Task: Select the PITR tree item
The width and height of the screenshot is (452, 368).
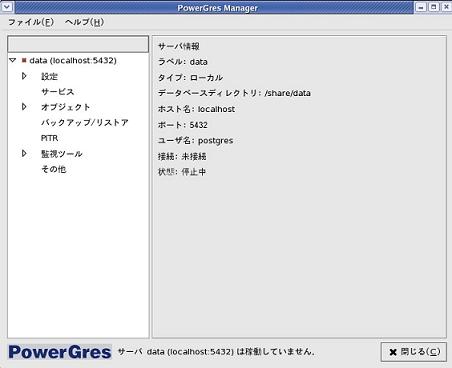Action: (49, 138)
